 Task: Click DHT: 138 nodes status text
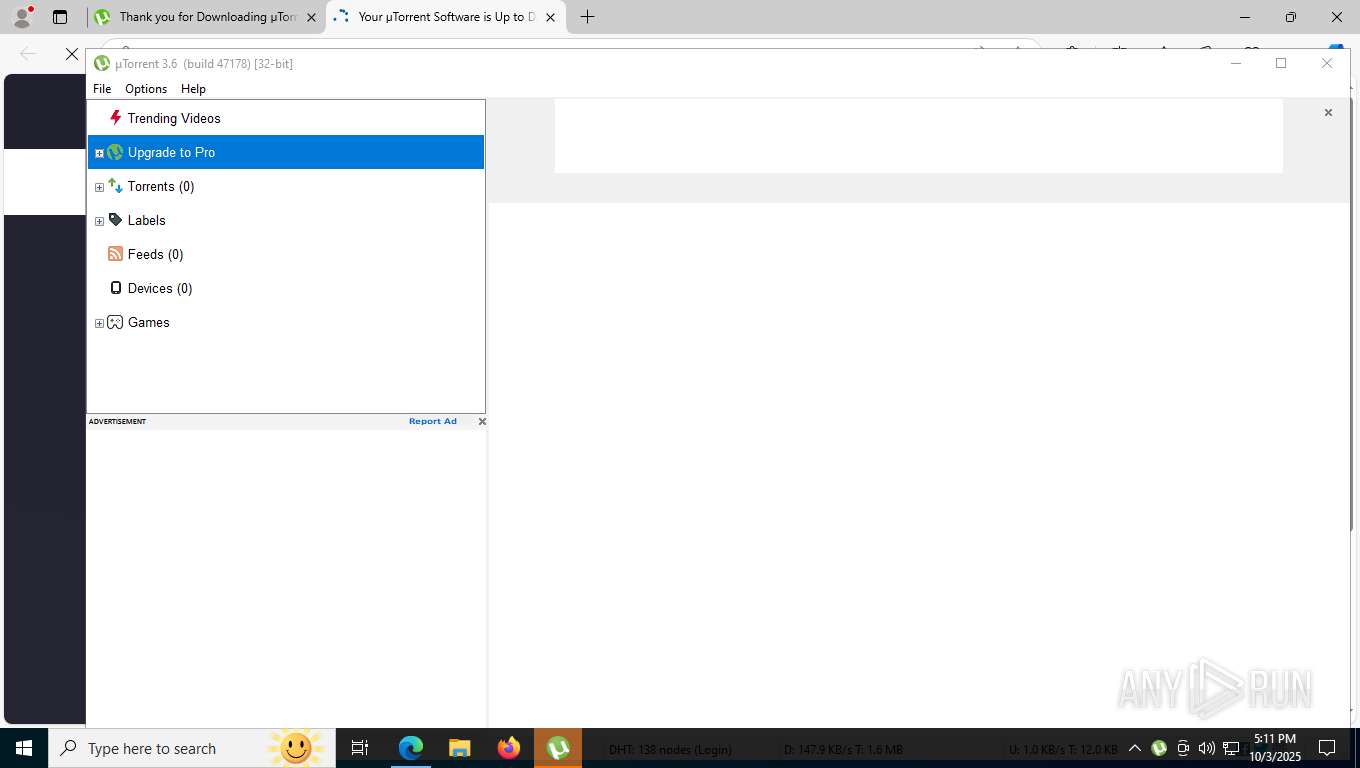(x=670, y=749)
